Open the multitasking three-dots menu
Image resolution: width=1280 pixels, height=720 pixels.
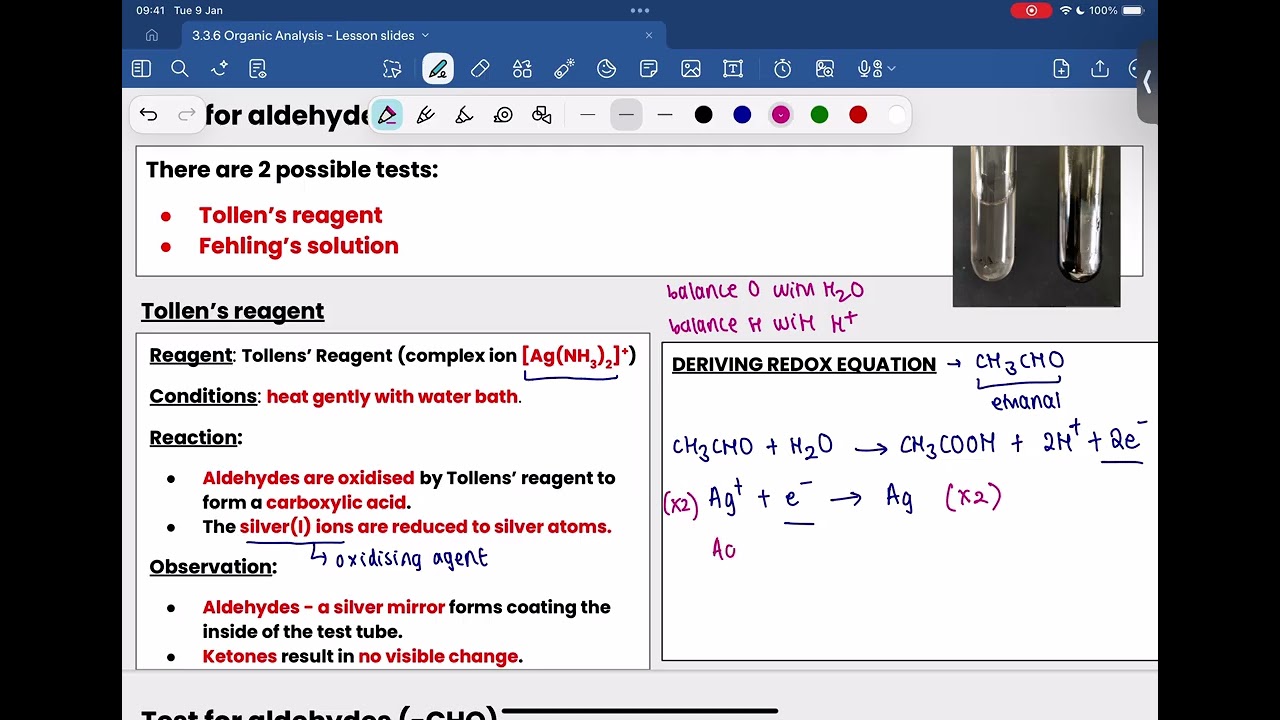(x=640, y=10)
